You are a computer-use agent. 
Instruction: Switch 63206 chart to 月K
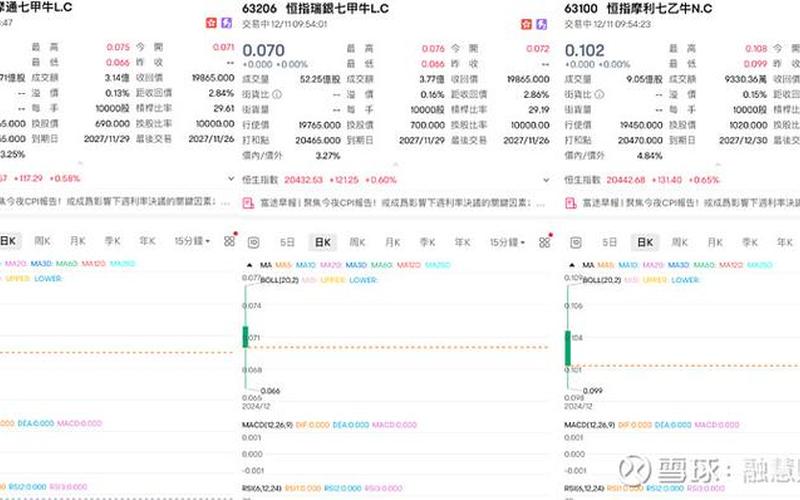(392, 242)
